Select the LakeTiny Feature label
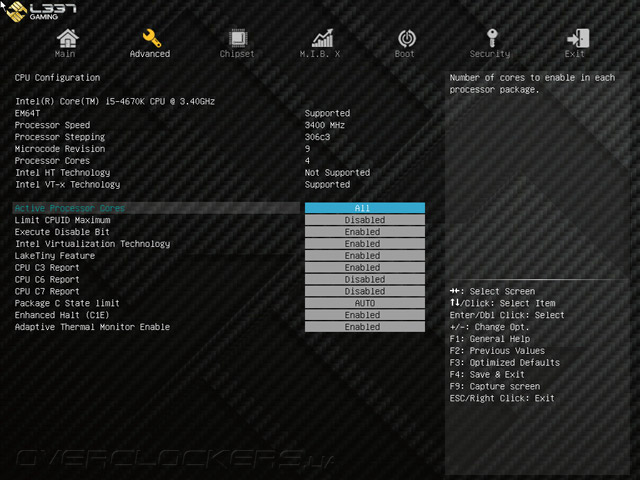The image size is (640, 480). (x=55, y=256)
